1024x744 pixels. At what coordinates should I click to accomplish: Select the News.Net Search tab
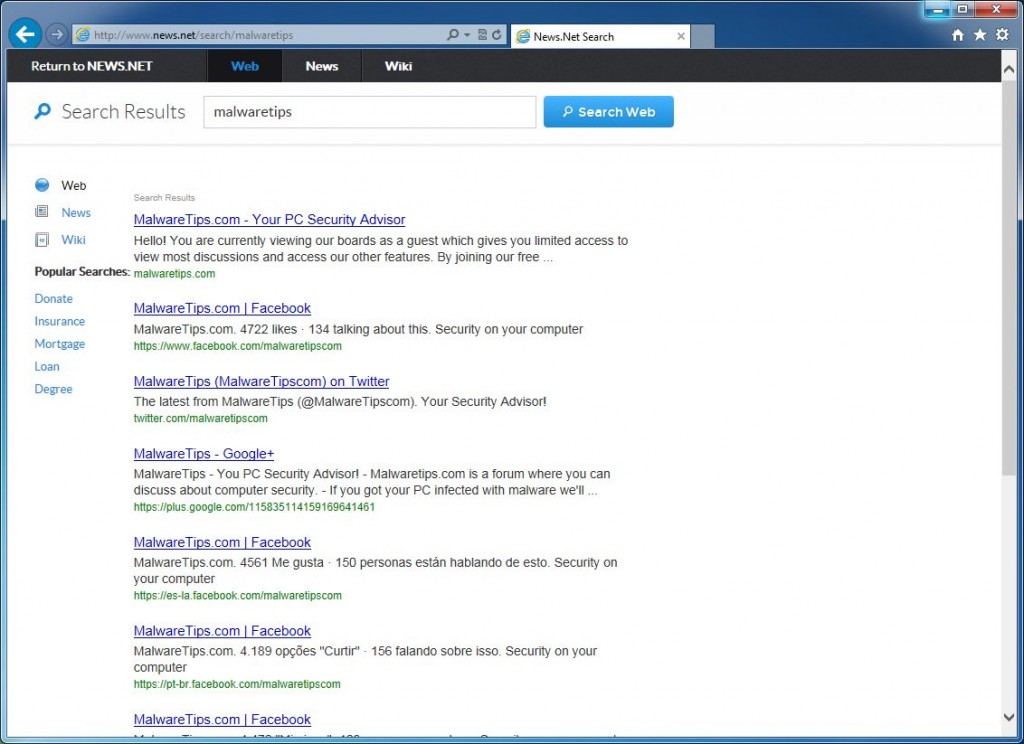pos(600,37)
